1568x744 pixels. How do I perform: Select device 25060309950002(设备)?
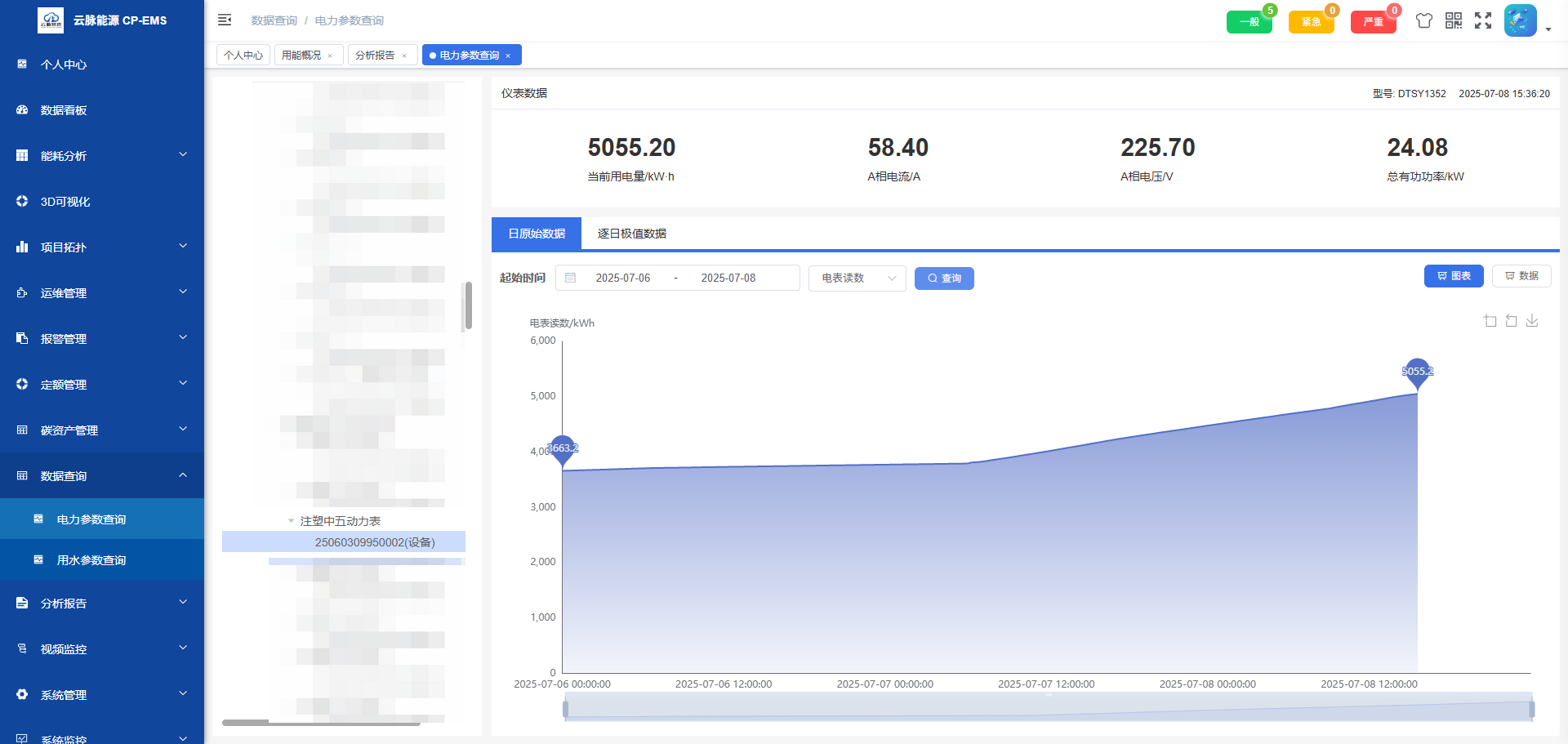coord(344,541)
